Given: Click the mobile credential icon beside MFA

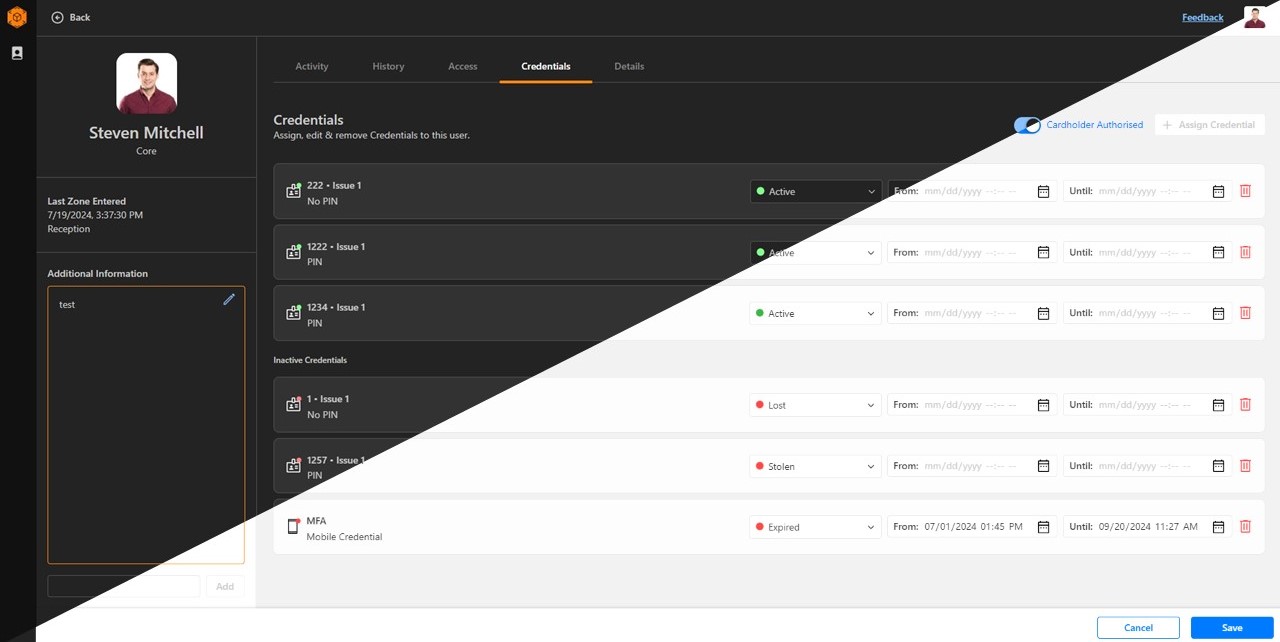Looking at the screenshot, I should click(293, 526).
